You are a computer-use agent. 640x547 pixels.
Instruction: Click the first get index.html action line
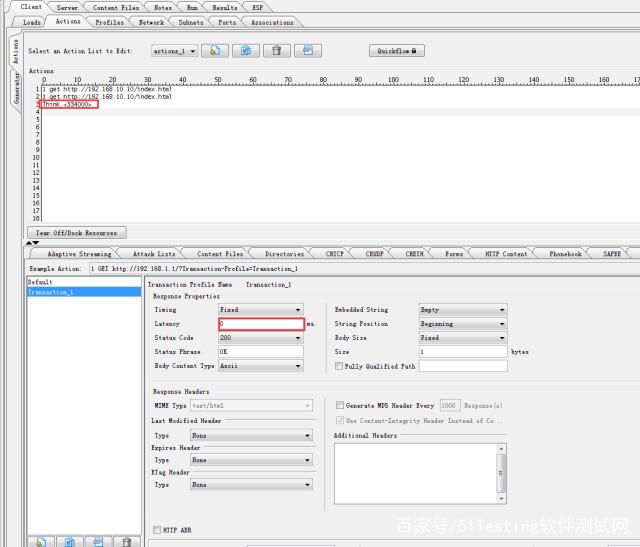click(x=107, y=89)
